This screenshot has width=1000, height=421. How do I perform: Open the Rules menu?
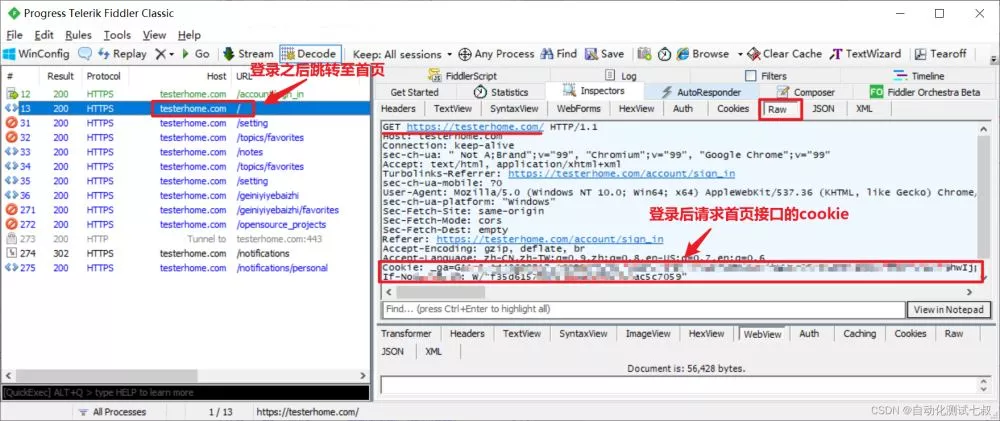(x=78, y=35)
